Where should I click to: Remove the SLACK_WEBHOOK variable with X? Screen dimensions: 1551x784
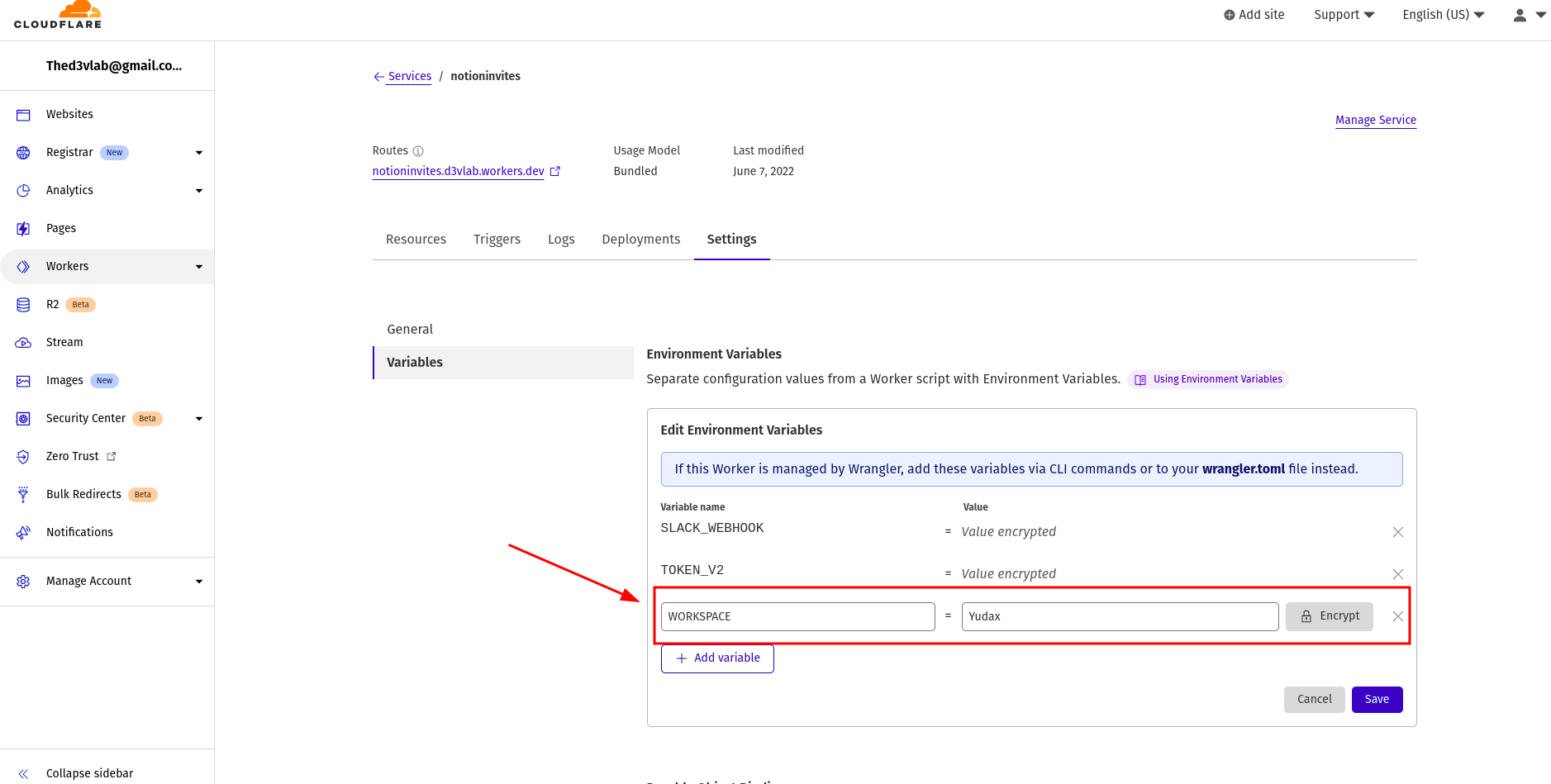(x=1398, y=532)
